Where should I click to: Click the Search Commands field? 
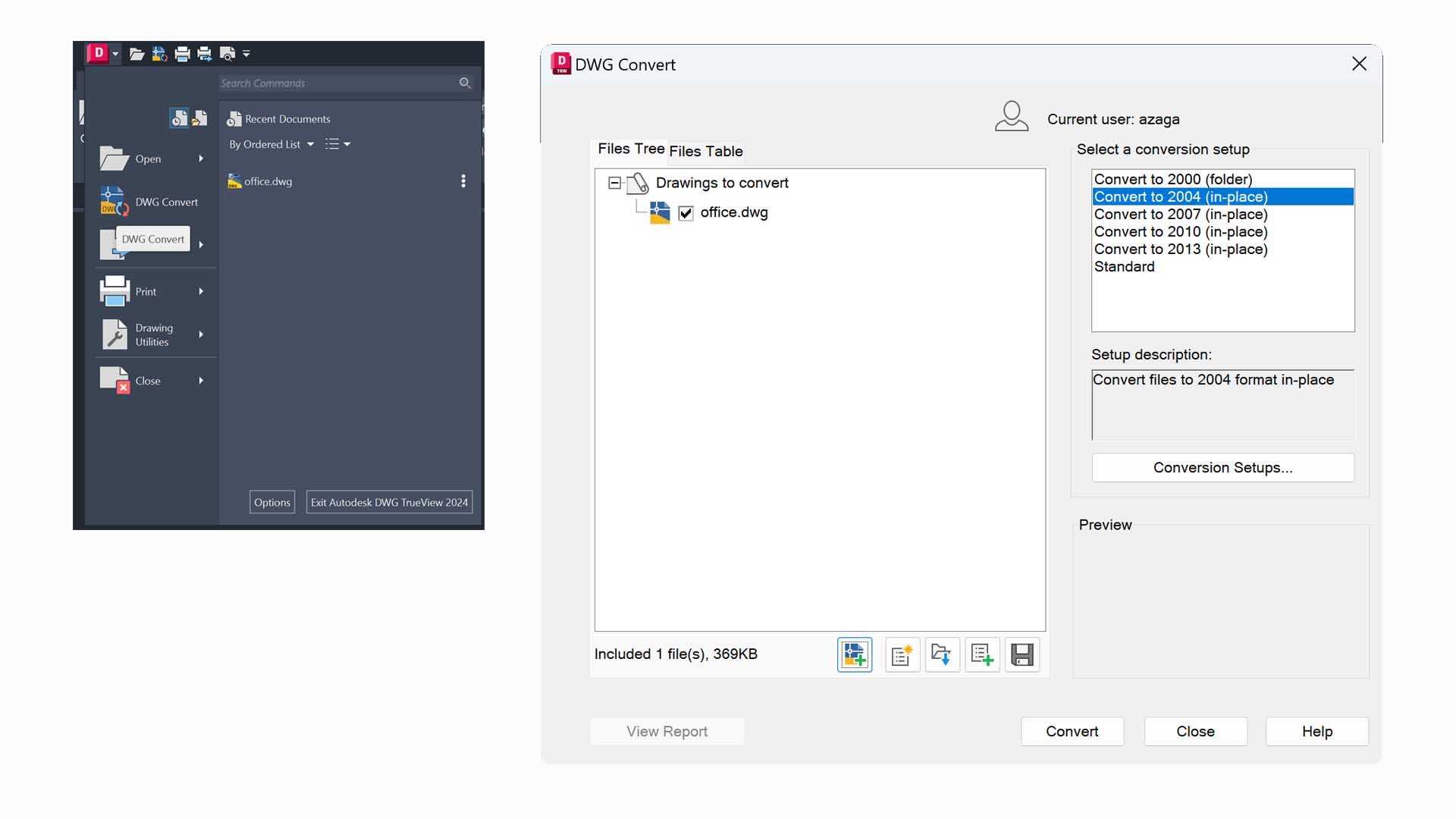(x=337, y=83)
